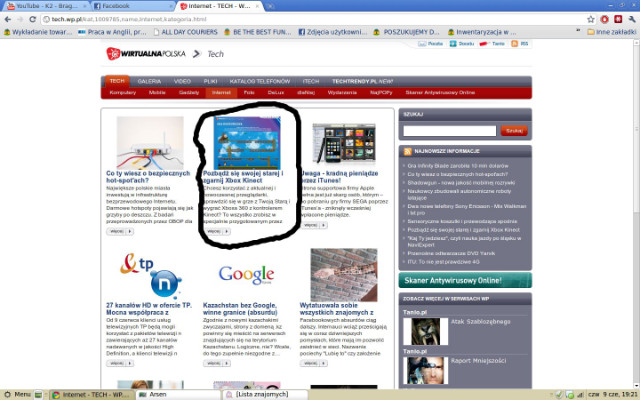Click the search input field under Szukaj
This screenshot has height=400, width=640.
449,131
